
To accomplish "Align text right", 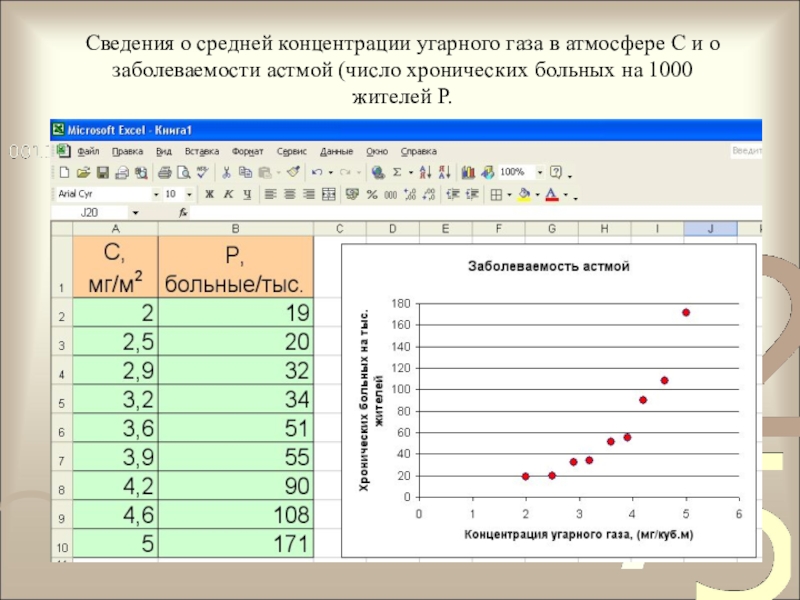I will (x=309, y=194).
